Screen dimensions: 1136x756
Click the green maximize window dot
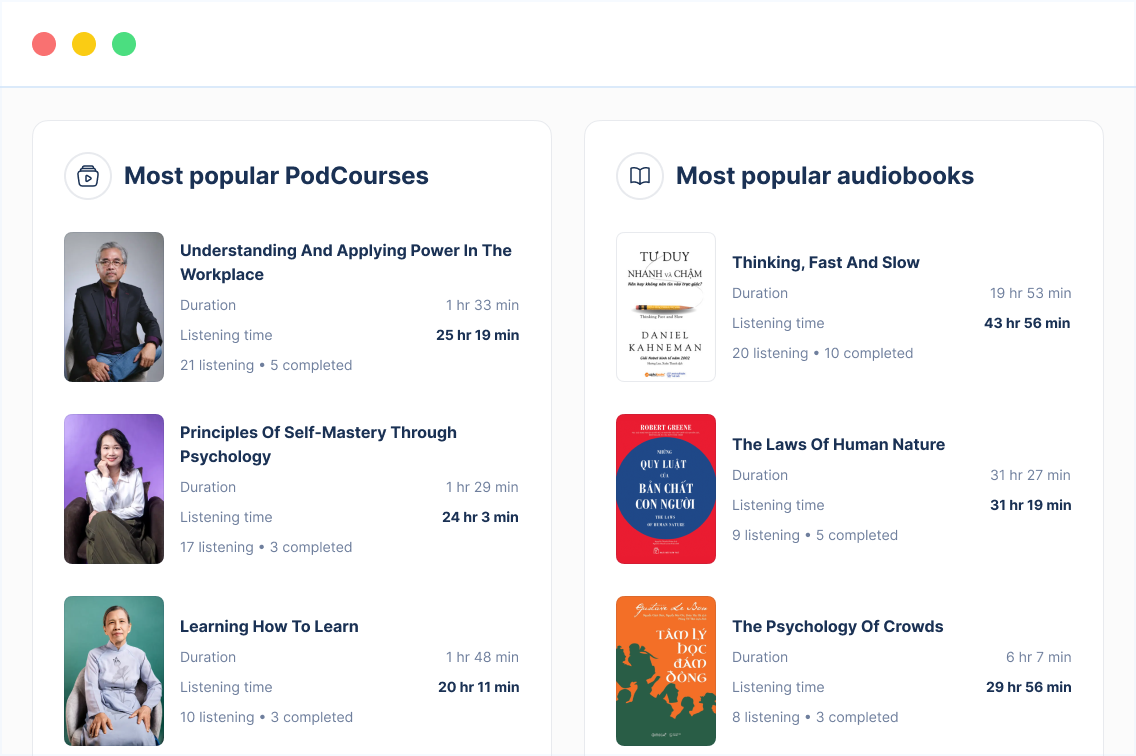(124, 44)
